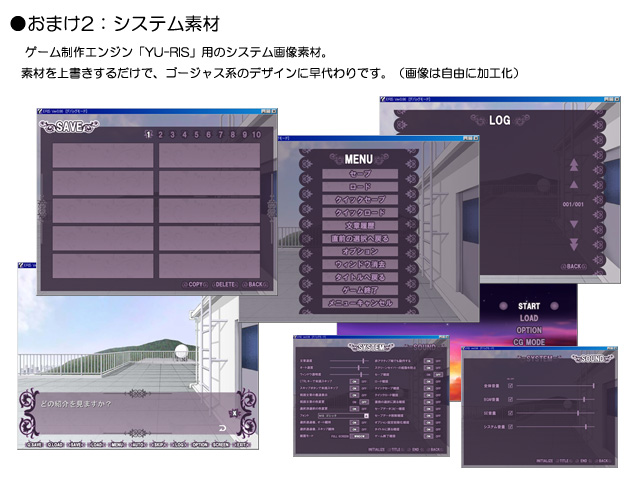Image resolution: width=640 pixels, height=480 pixels.
Task: Choose タイトルへ戻る in the MENU window
Action: coord(360,277)
